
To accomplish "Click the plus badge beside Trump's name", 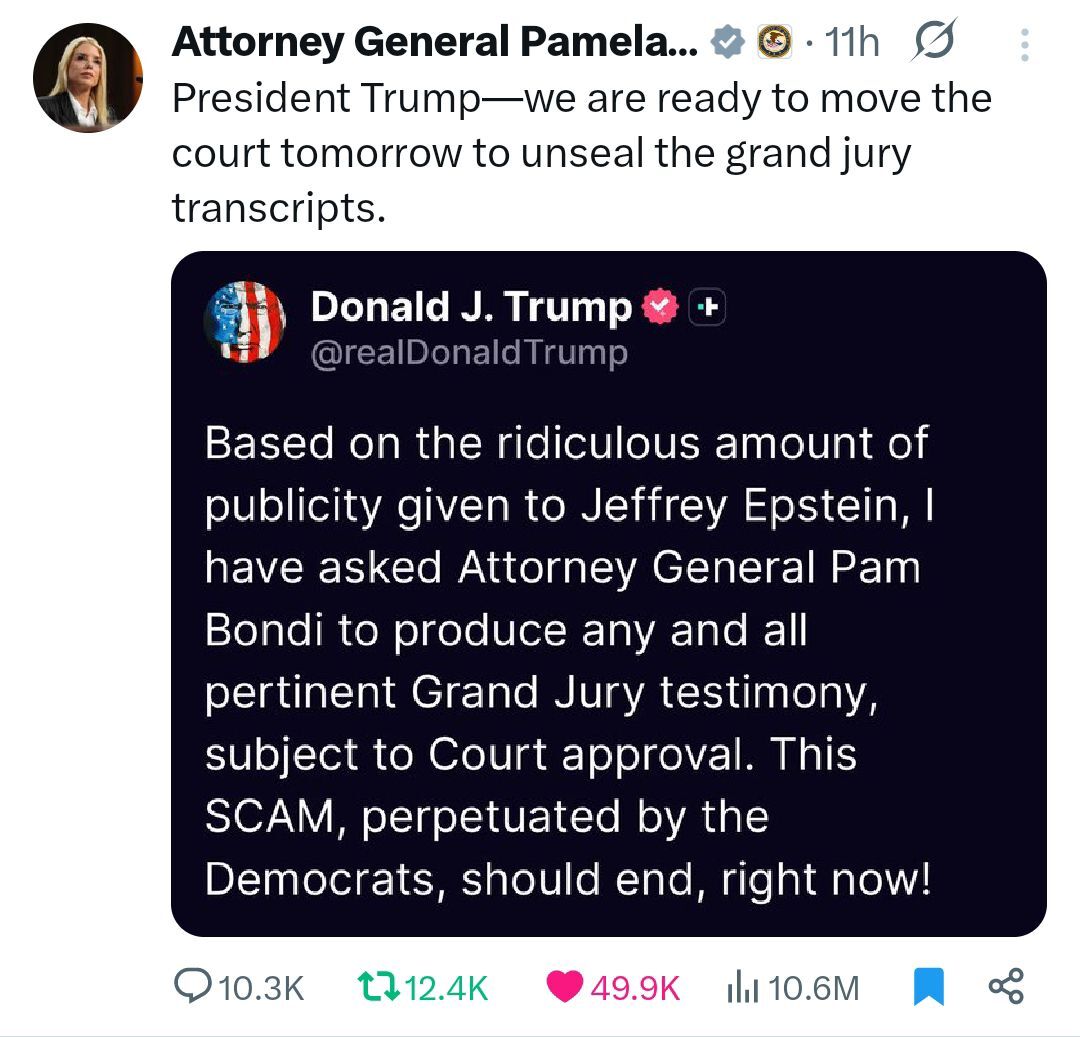I will point(707,307).
